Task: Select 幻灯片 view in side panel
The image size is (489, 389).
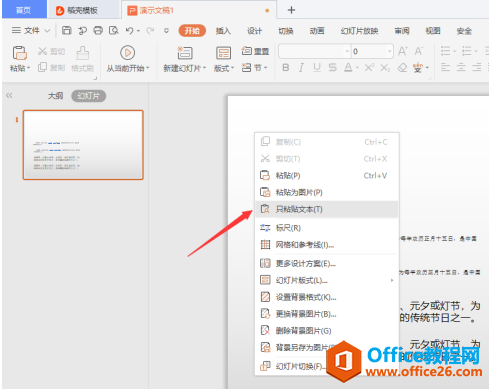Action: [x=88, y=96]
